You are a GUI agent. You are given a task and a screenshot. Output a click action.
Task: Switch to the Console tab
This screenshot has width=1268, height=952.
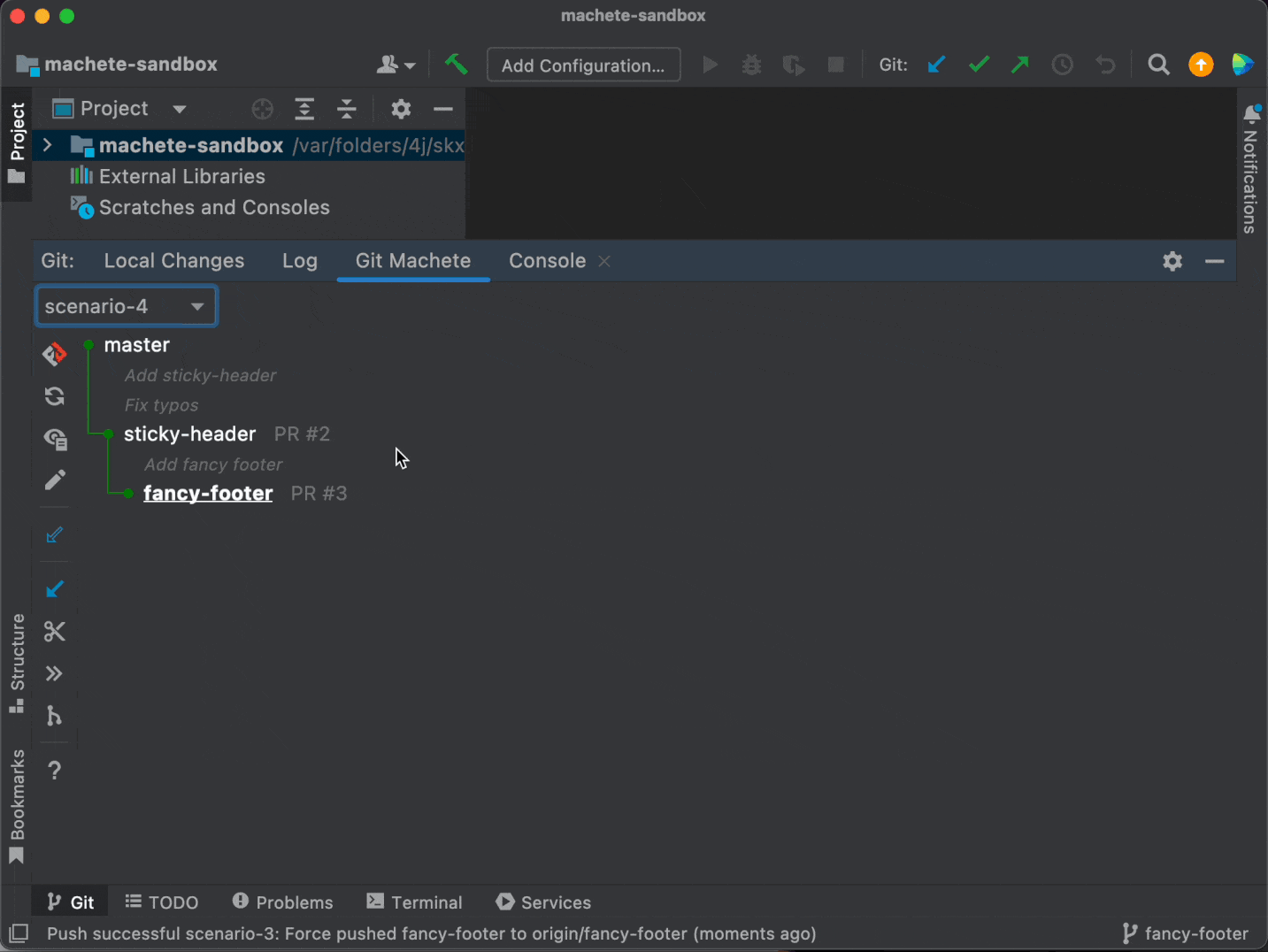(x=547, y=261)
